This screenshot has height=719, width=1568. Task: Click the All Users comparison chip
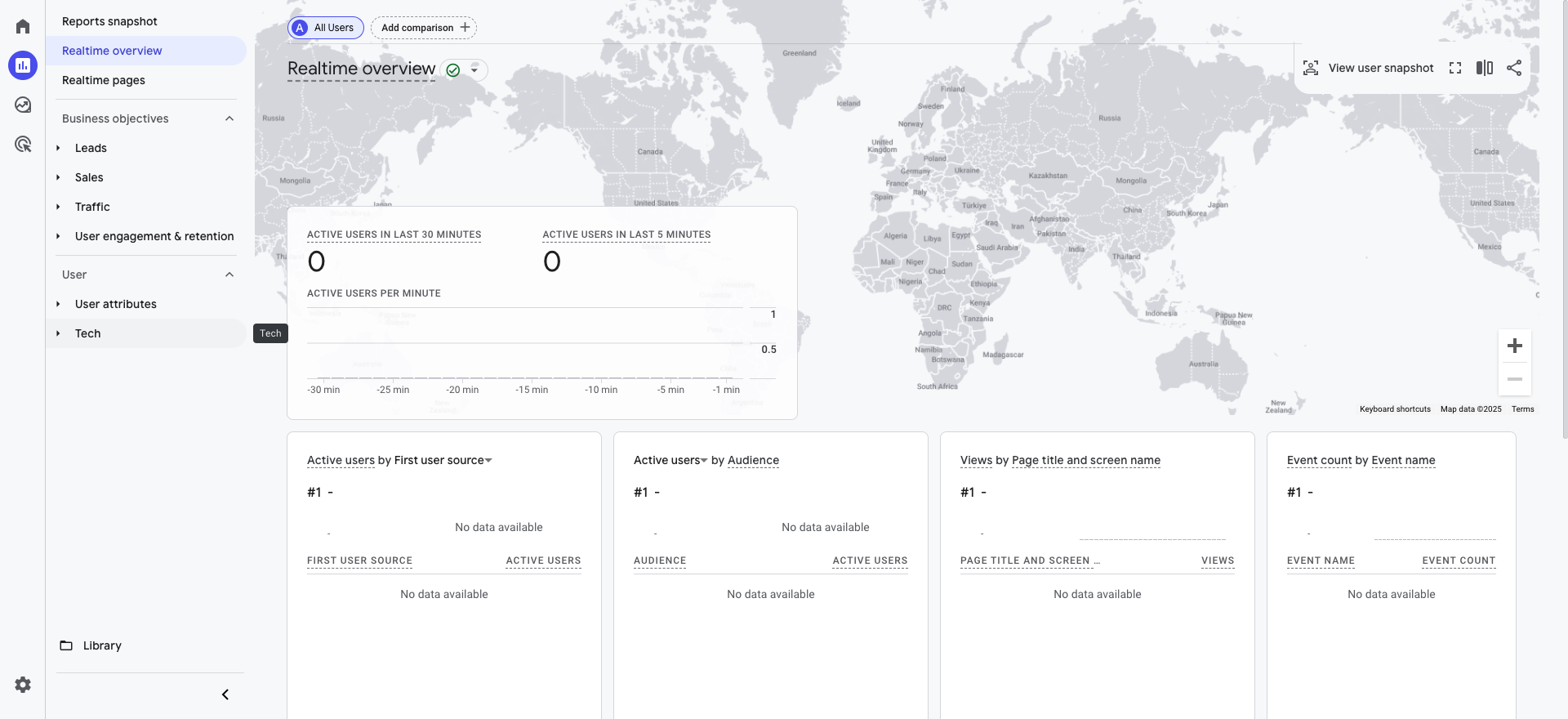tap(326, 28)
